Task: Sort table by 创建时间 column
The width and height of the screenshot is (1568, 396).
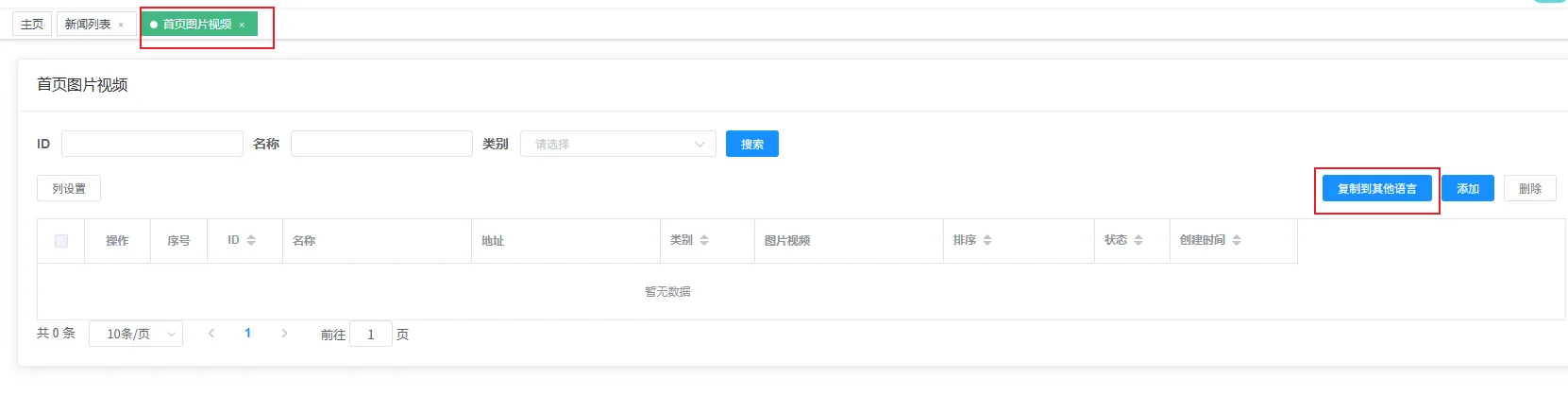Action: point(1237,241)
